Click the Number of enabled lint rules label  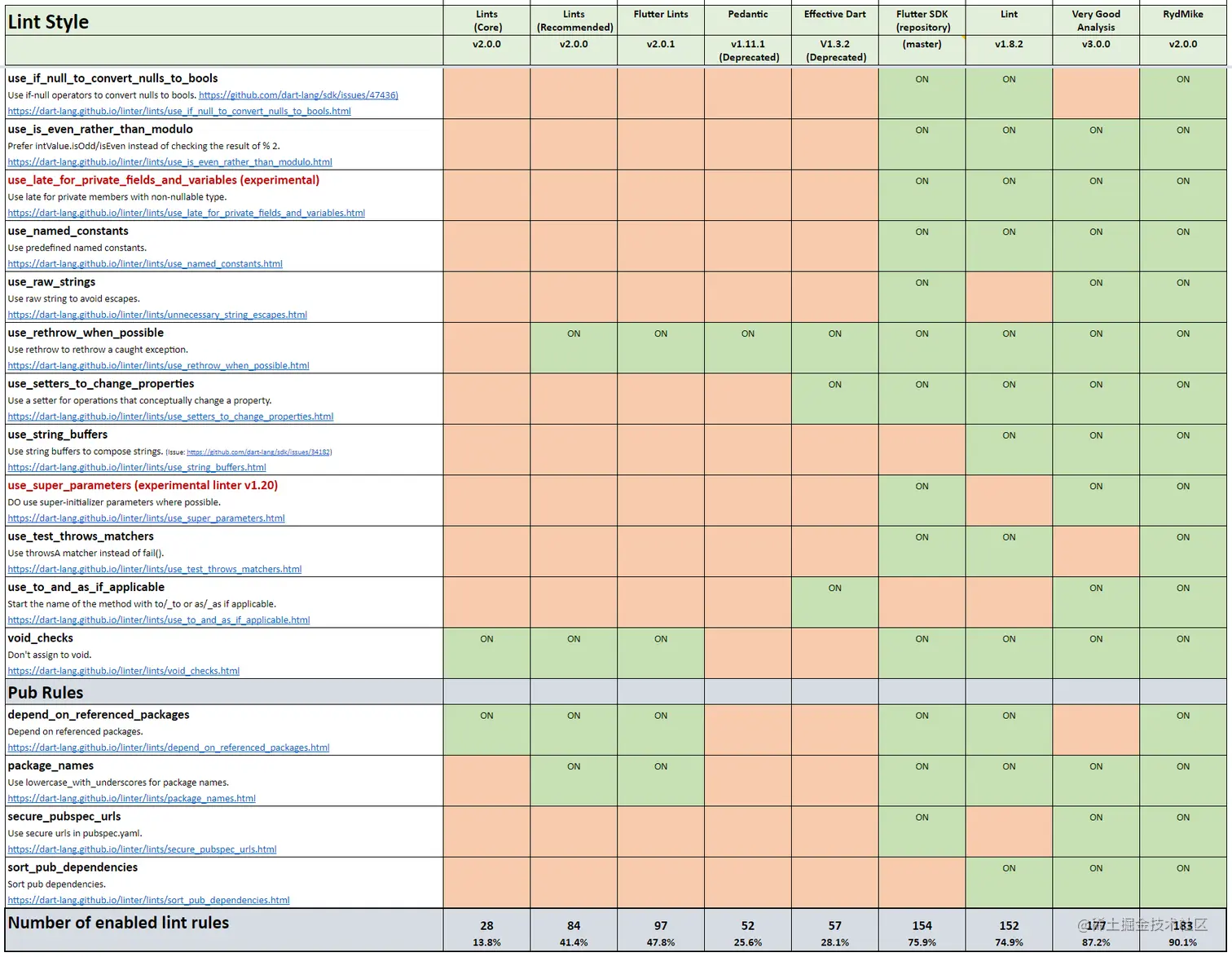coord(118,923)
